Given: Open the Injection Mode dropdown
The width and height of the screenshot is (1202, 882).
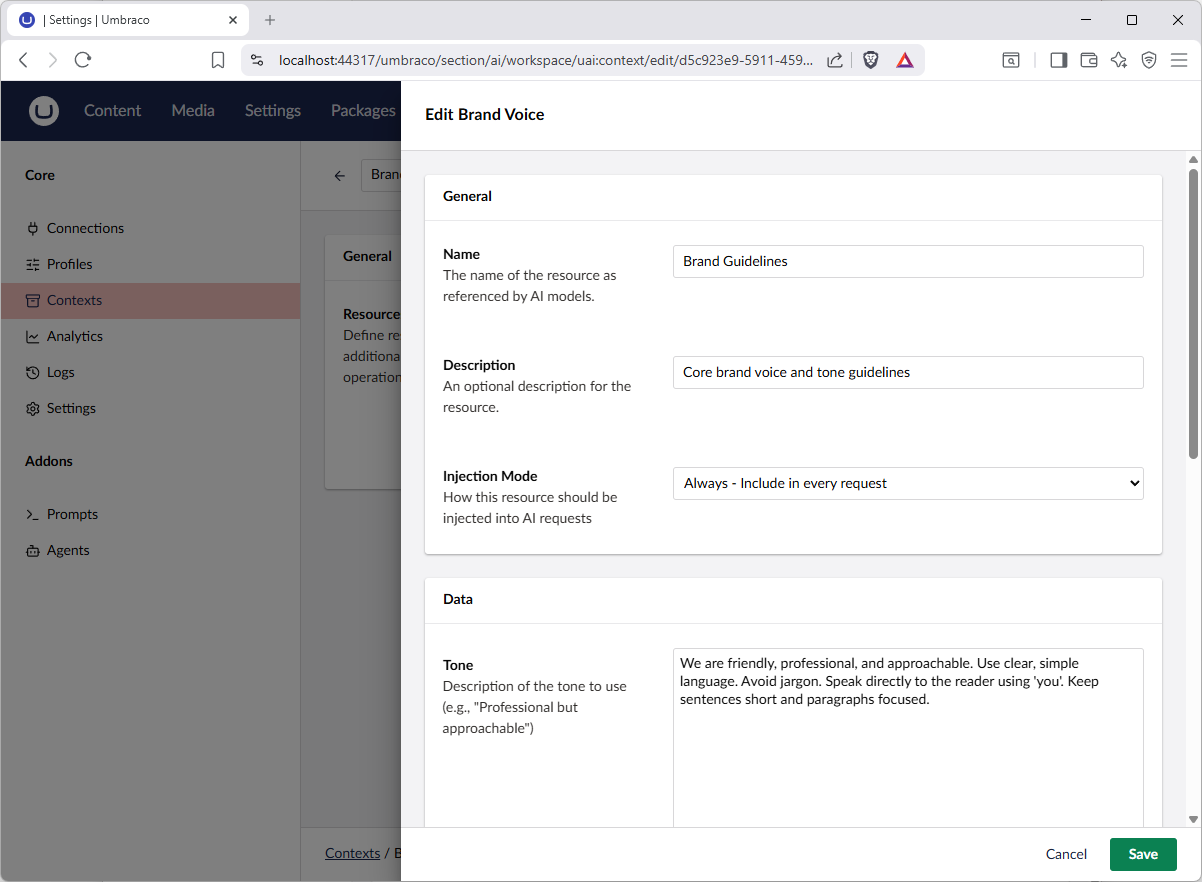Looking at the screenshot, I should coord(907,483).
